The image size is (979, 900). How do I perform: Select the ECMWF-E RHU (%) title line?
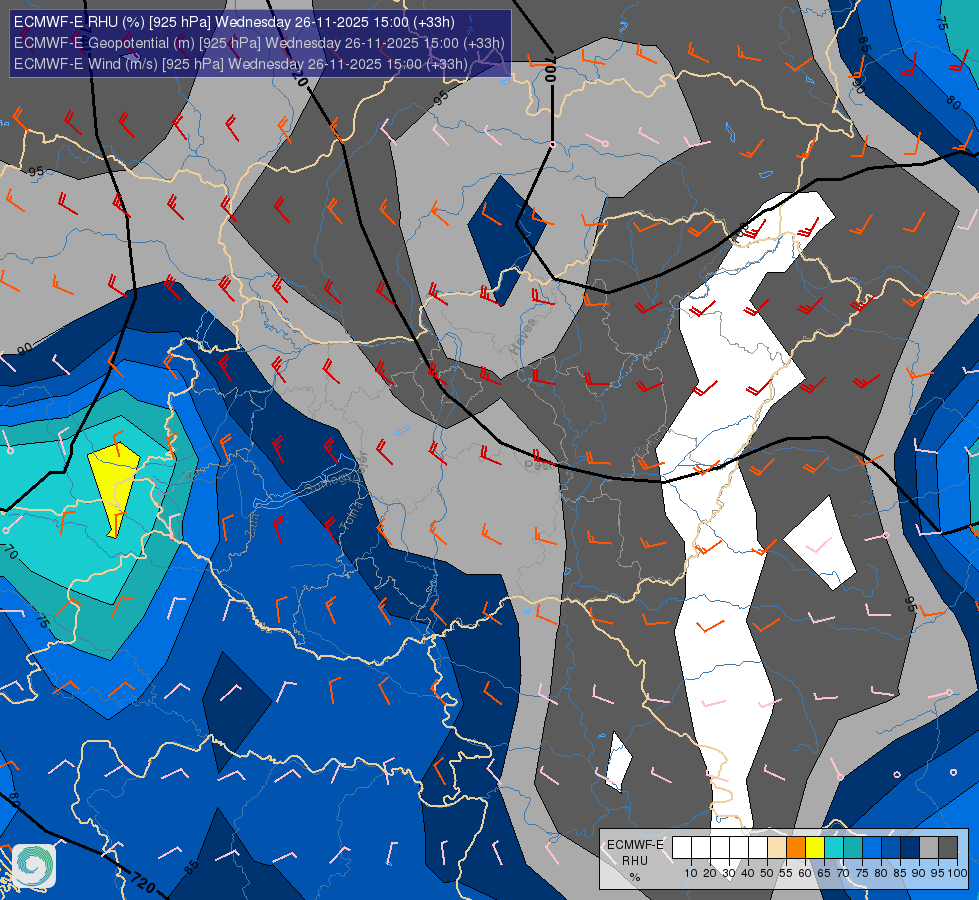coord(234,22)
